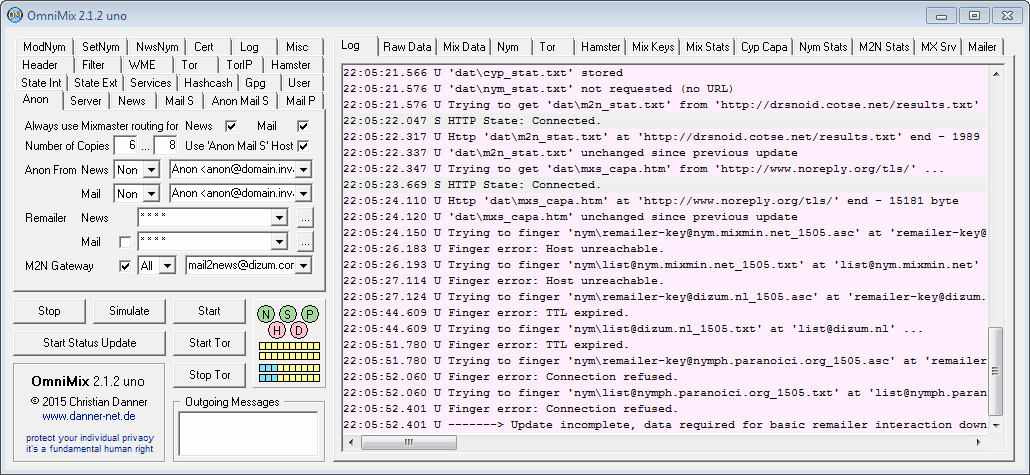The height and width of the screenshot is (475, 1030).
Task: Open Anon From News address dropdown
Action: 303,170
